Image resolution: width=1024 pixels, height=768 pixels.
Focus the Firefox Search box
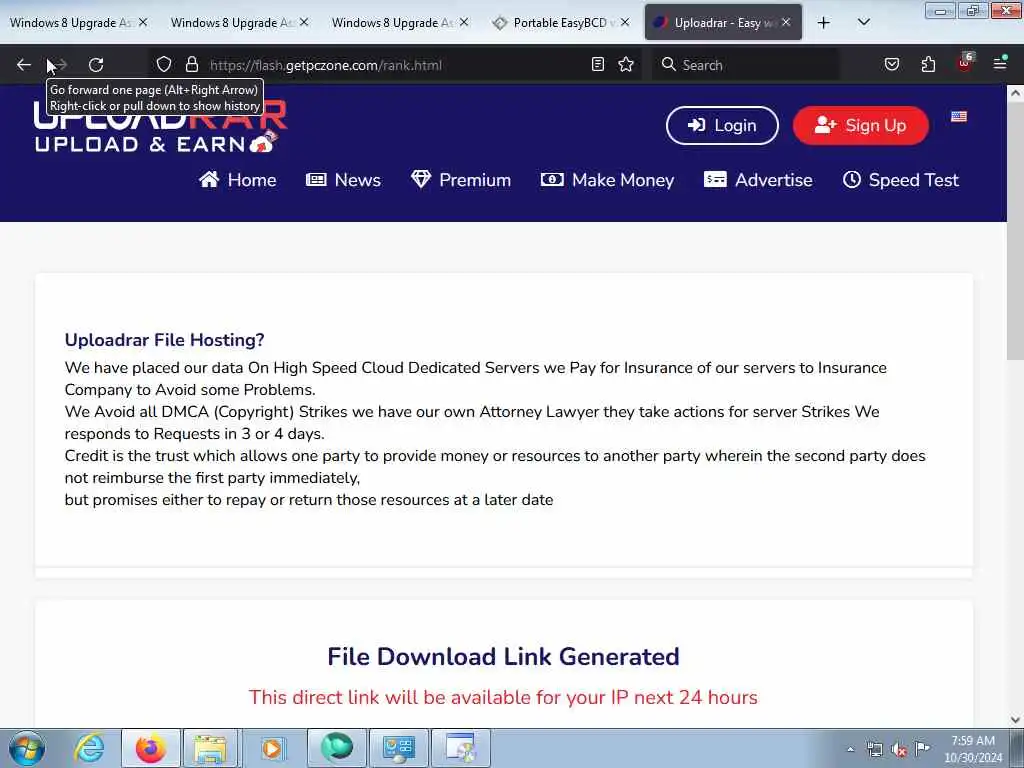point(744,65)
